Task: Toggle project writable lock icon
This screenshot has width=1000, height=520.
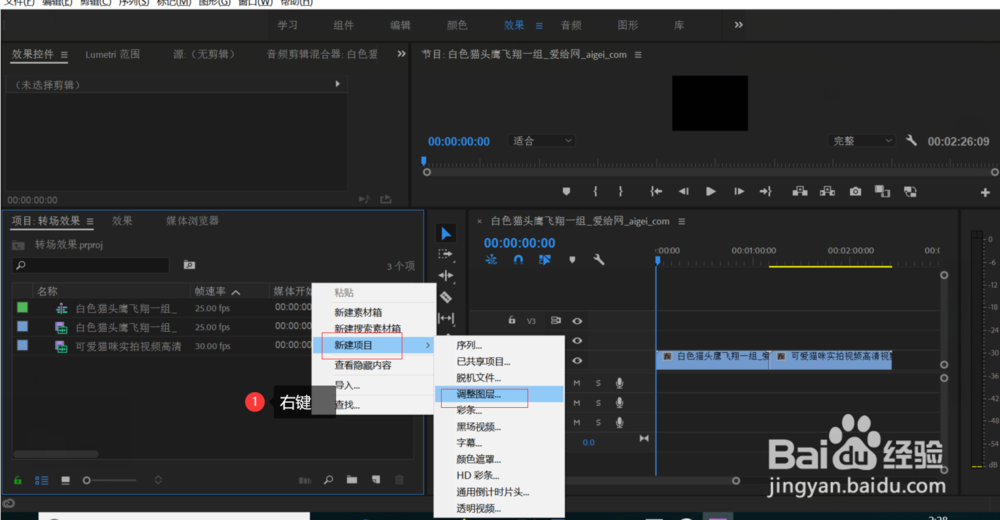Action: click(x=18, y=480)
